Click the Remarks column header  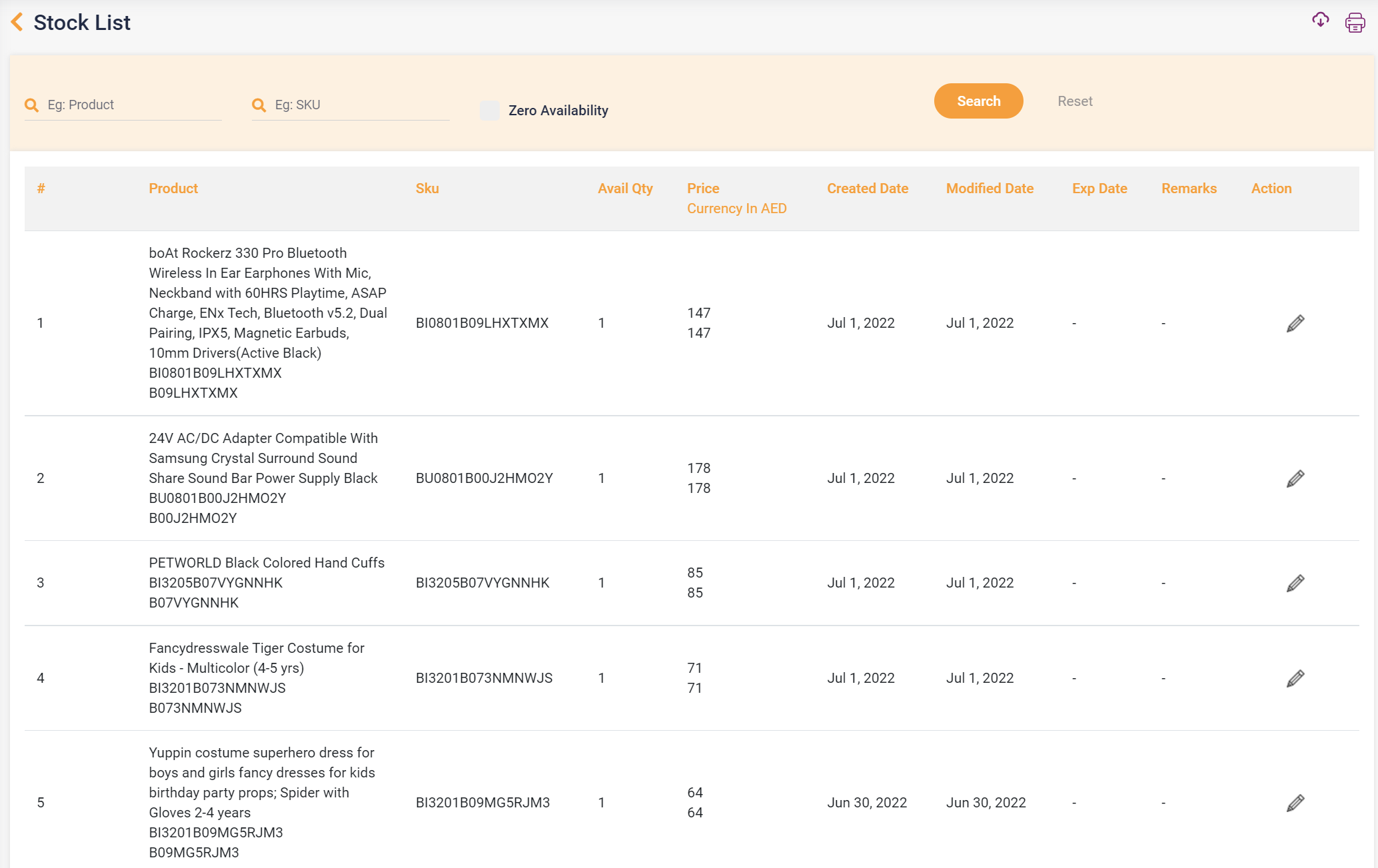coord(1189,189)
